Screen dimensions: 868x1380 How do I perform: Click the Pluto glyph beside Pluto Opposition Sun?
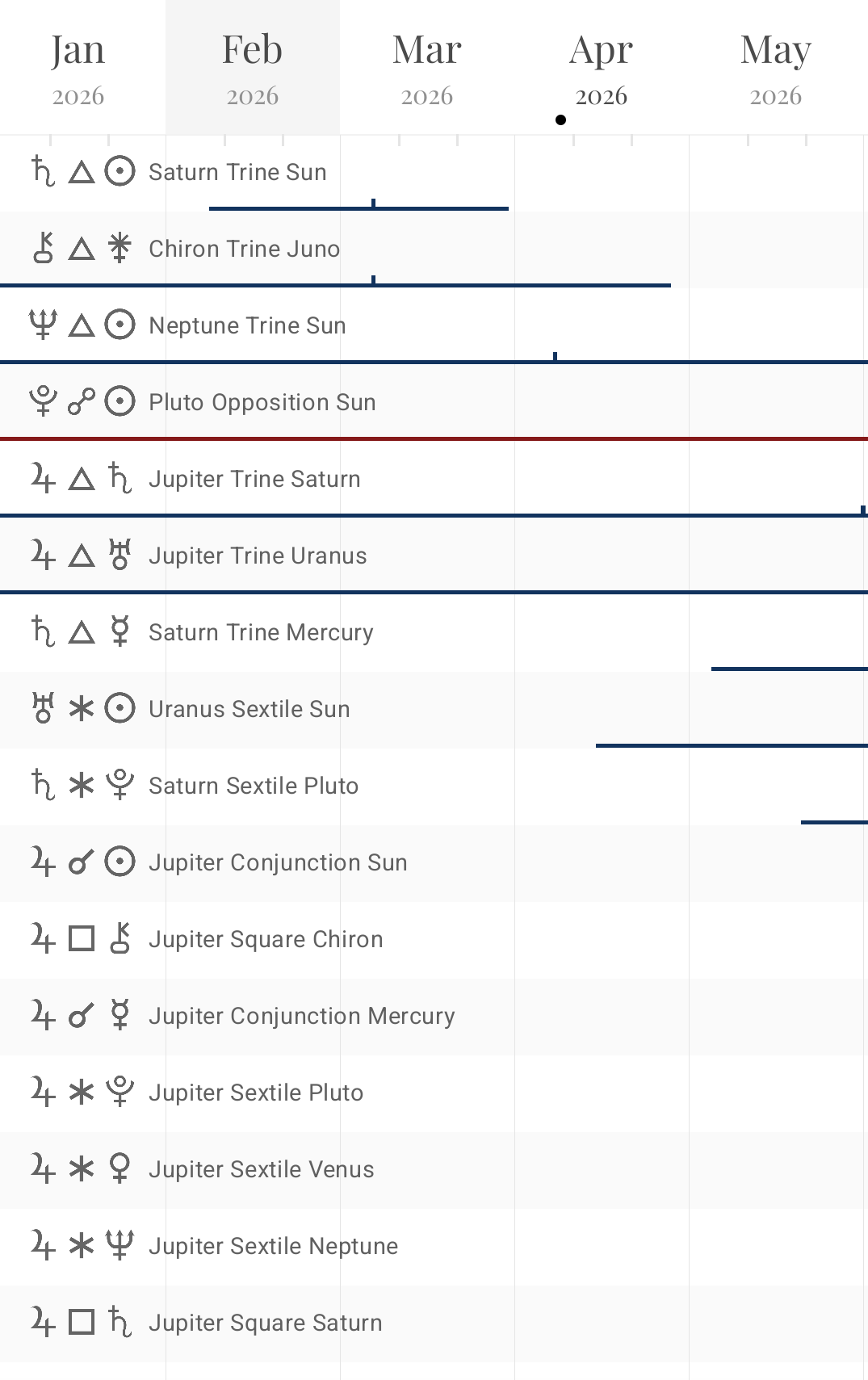pyautogui.click(x=43, y=401)
